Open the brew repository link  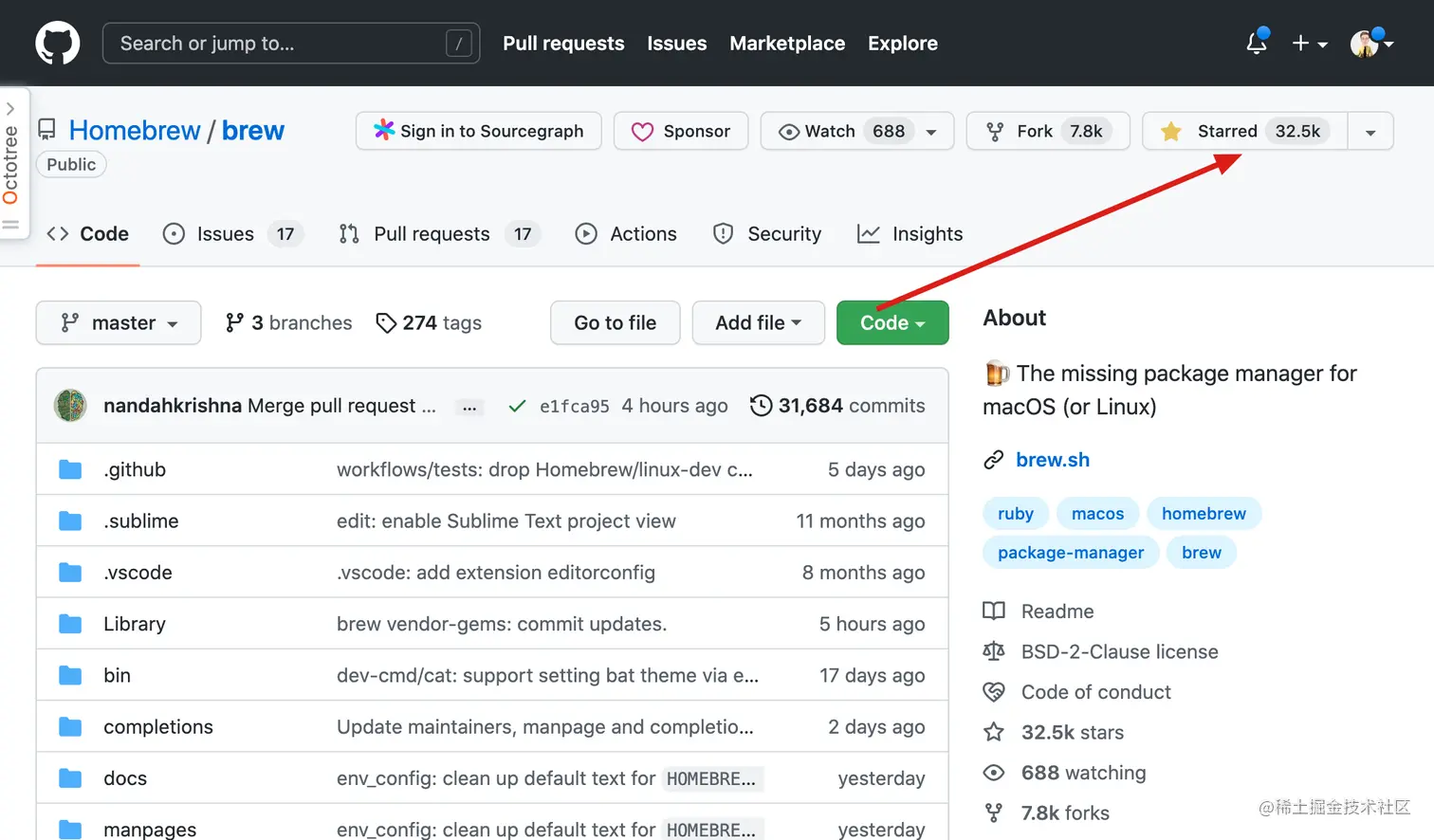pos(253,131)
